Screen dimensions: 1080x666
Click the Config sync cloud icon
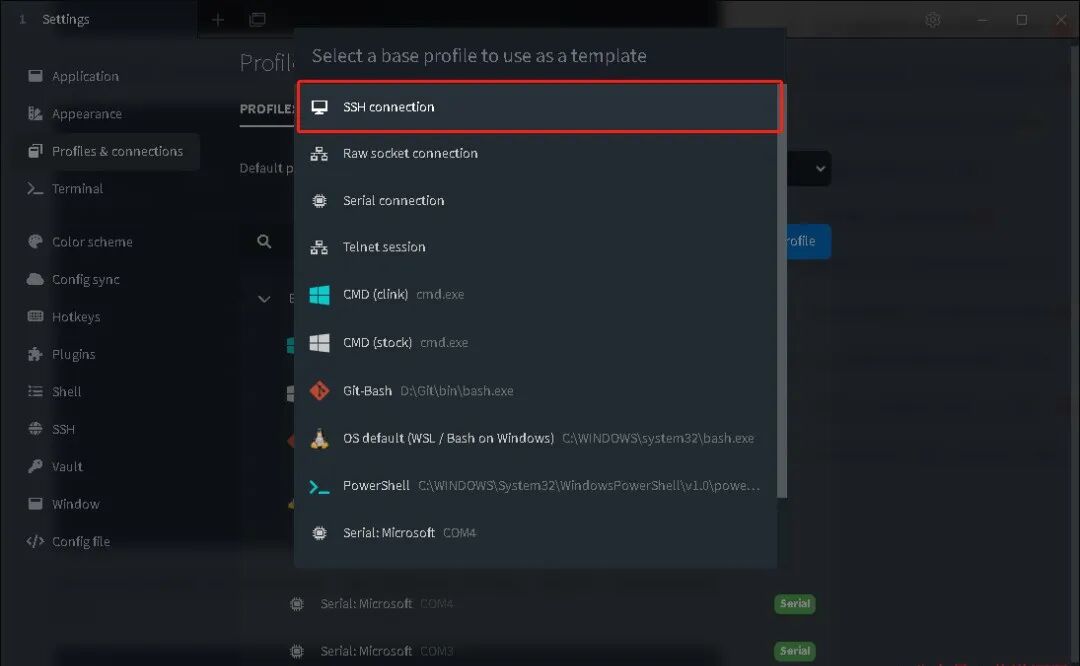pos(35,279)
